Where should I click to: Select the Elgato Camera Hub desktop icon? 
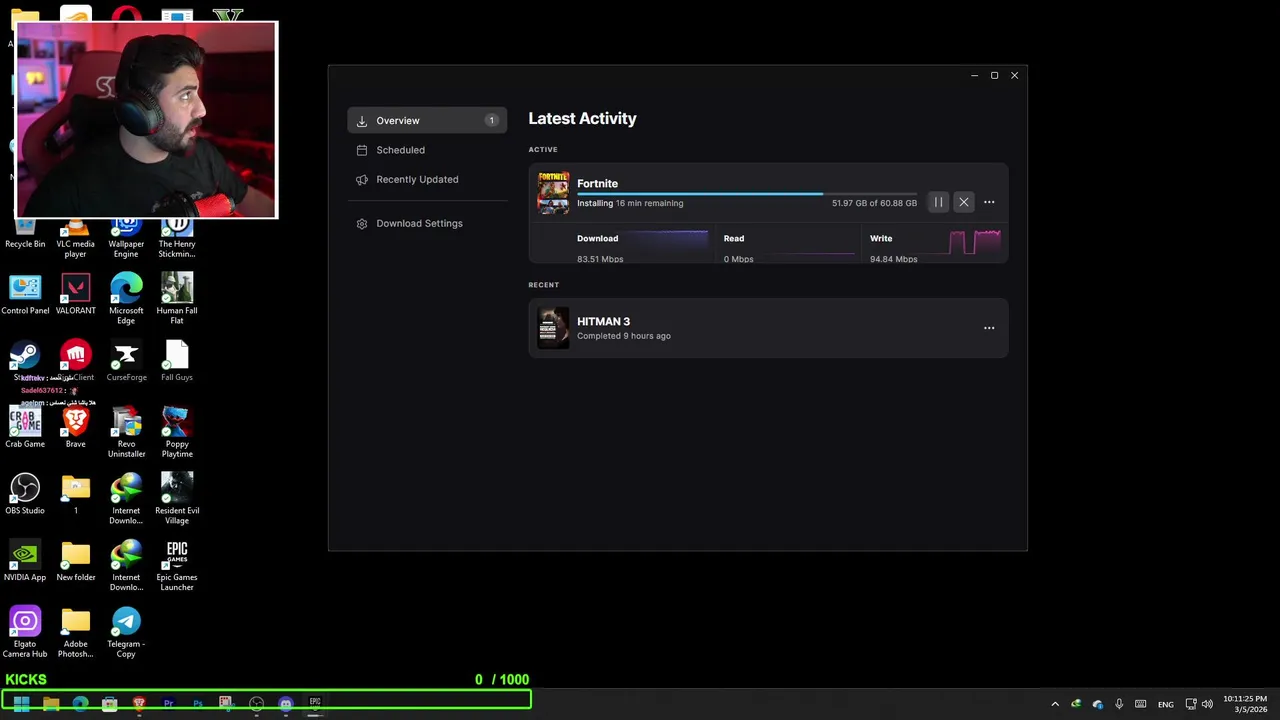(25, 632)
